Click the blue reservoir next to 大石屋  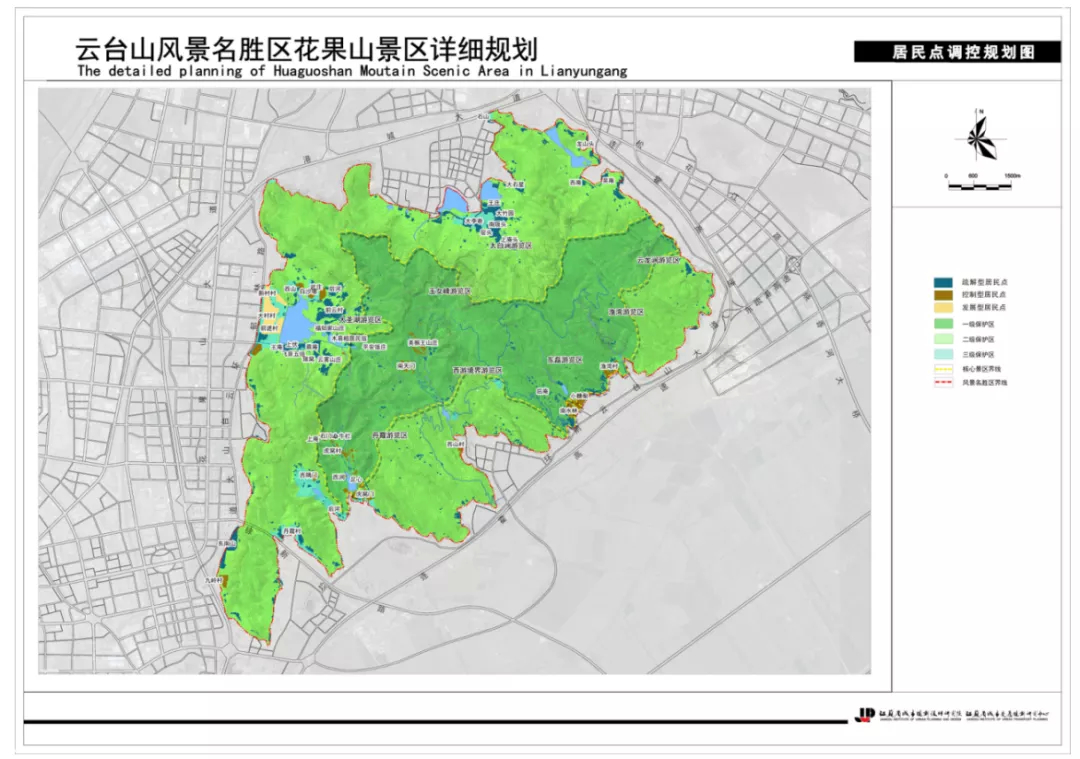[491, 191]
